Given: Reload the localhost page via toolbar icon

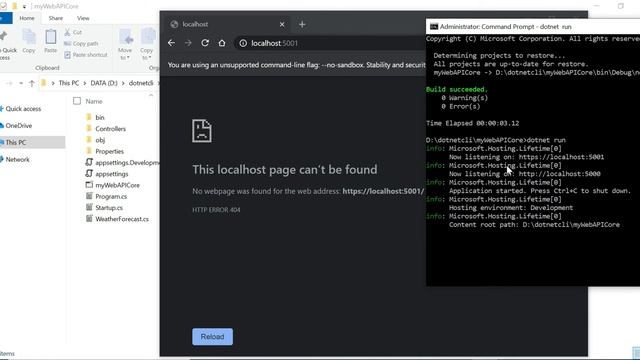Looking at the screenshot, I should (x=205, y=43).
